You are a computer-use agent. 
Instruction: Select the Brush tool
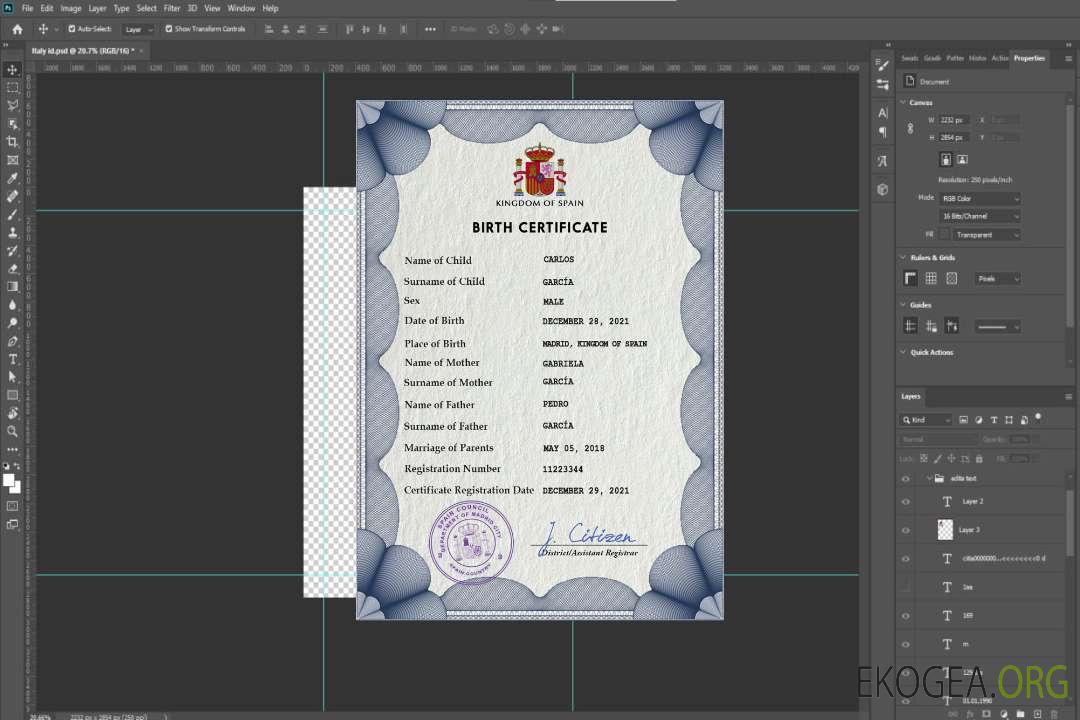[x=12, y=214]
